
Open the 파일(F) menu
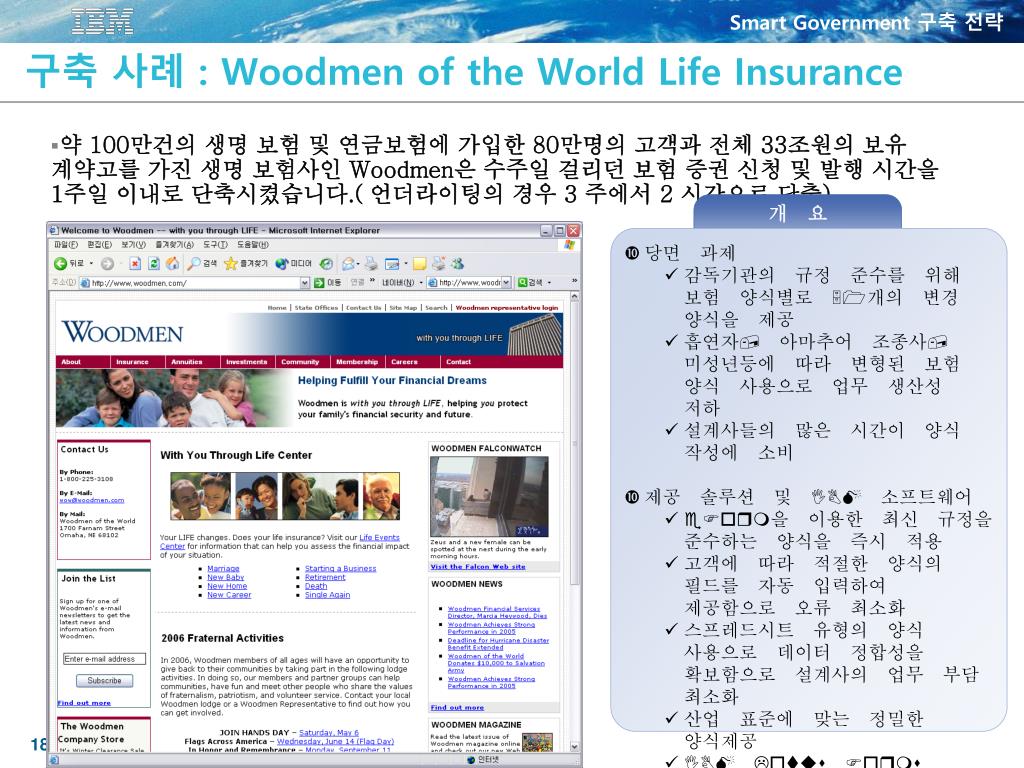tap(65, 245)
